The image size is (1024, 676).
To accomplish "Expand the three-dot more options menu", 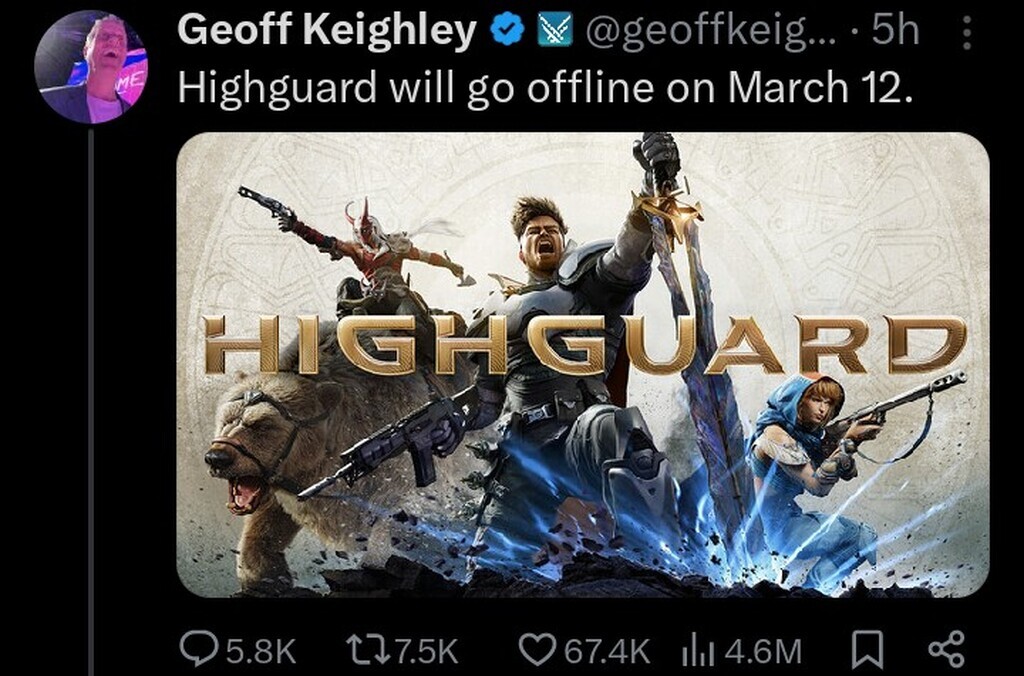I will 967,32.
